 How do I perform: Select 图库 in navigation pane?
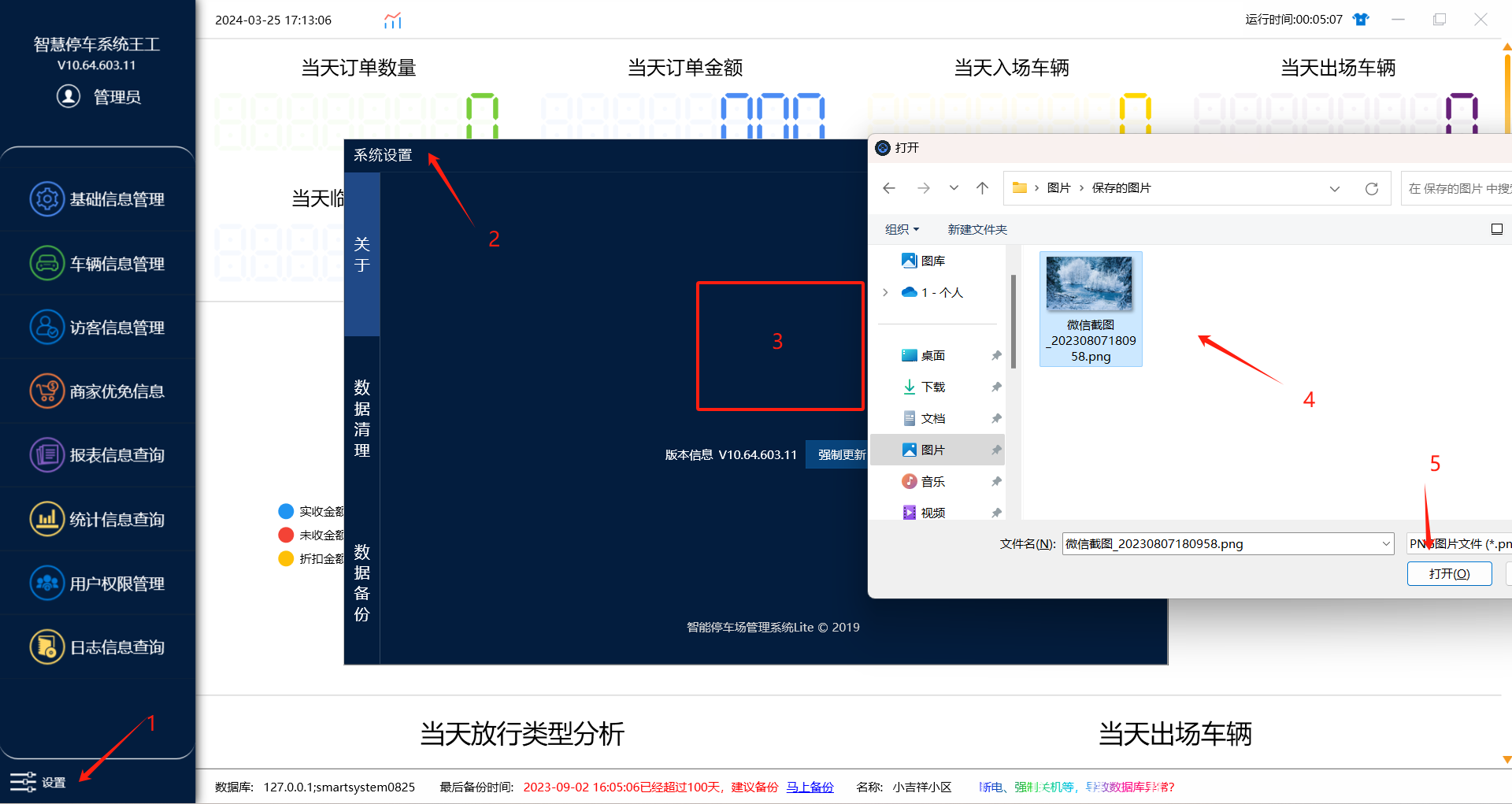923,261
